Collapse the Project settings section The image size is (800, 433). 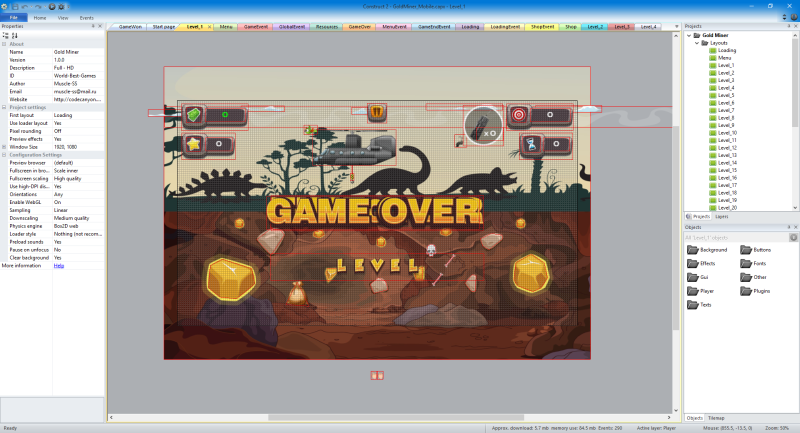pyautogui.click(x=4, y=107)
